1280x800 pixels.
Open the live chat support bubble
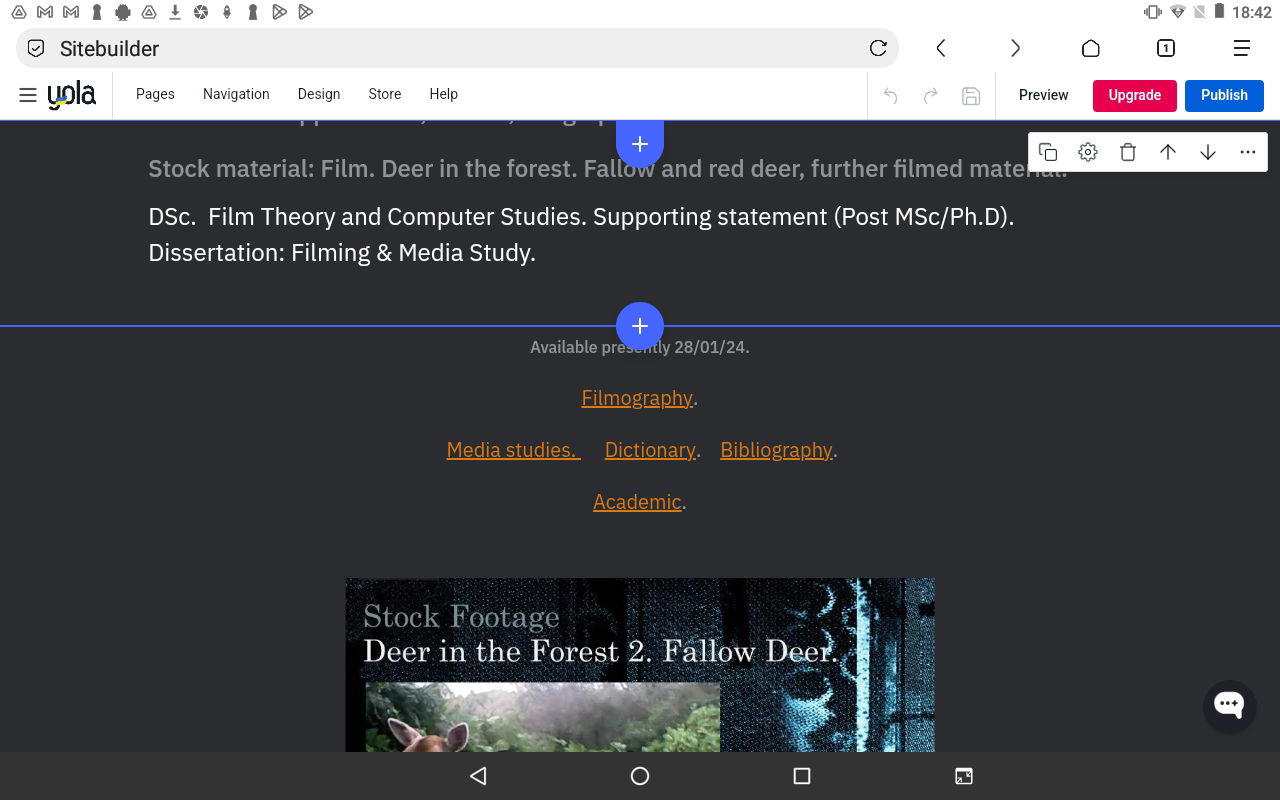(1229, 705)
